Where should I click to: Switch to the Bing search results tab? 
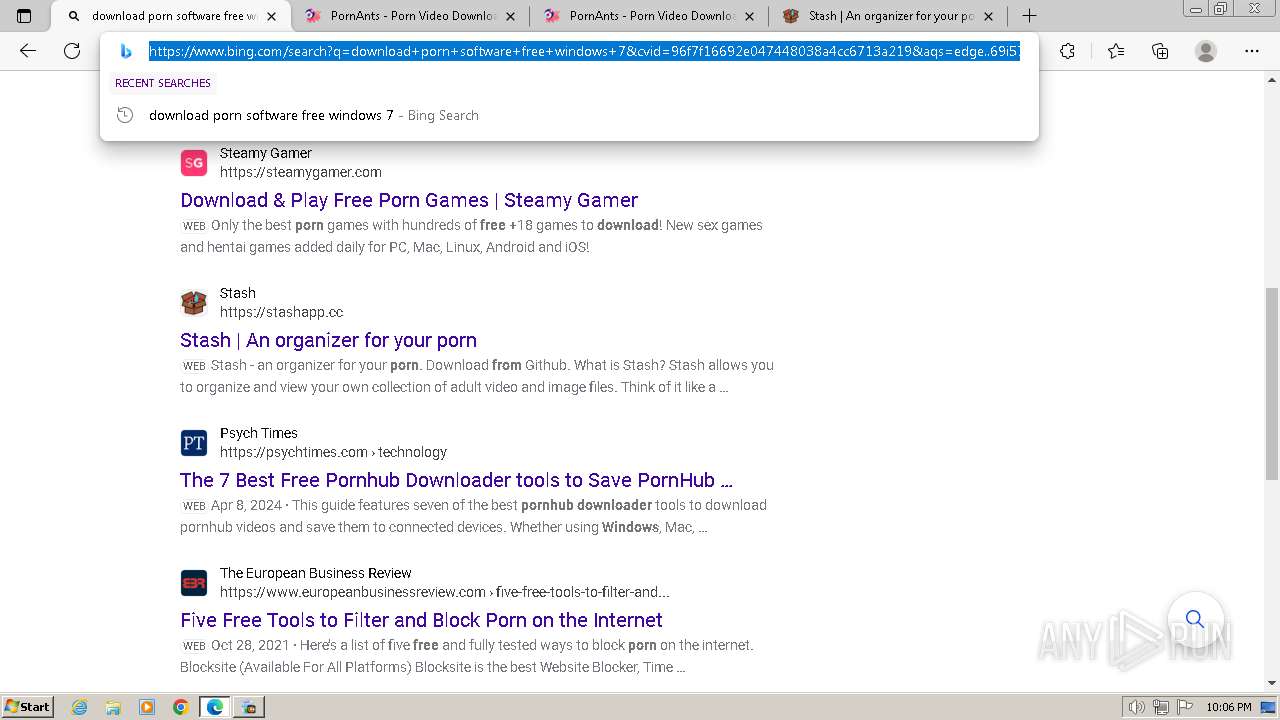point(170,16)
